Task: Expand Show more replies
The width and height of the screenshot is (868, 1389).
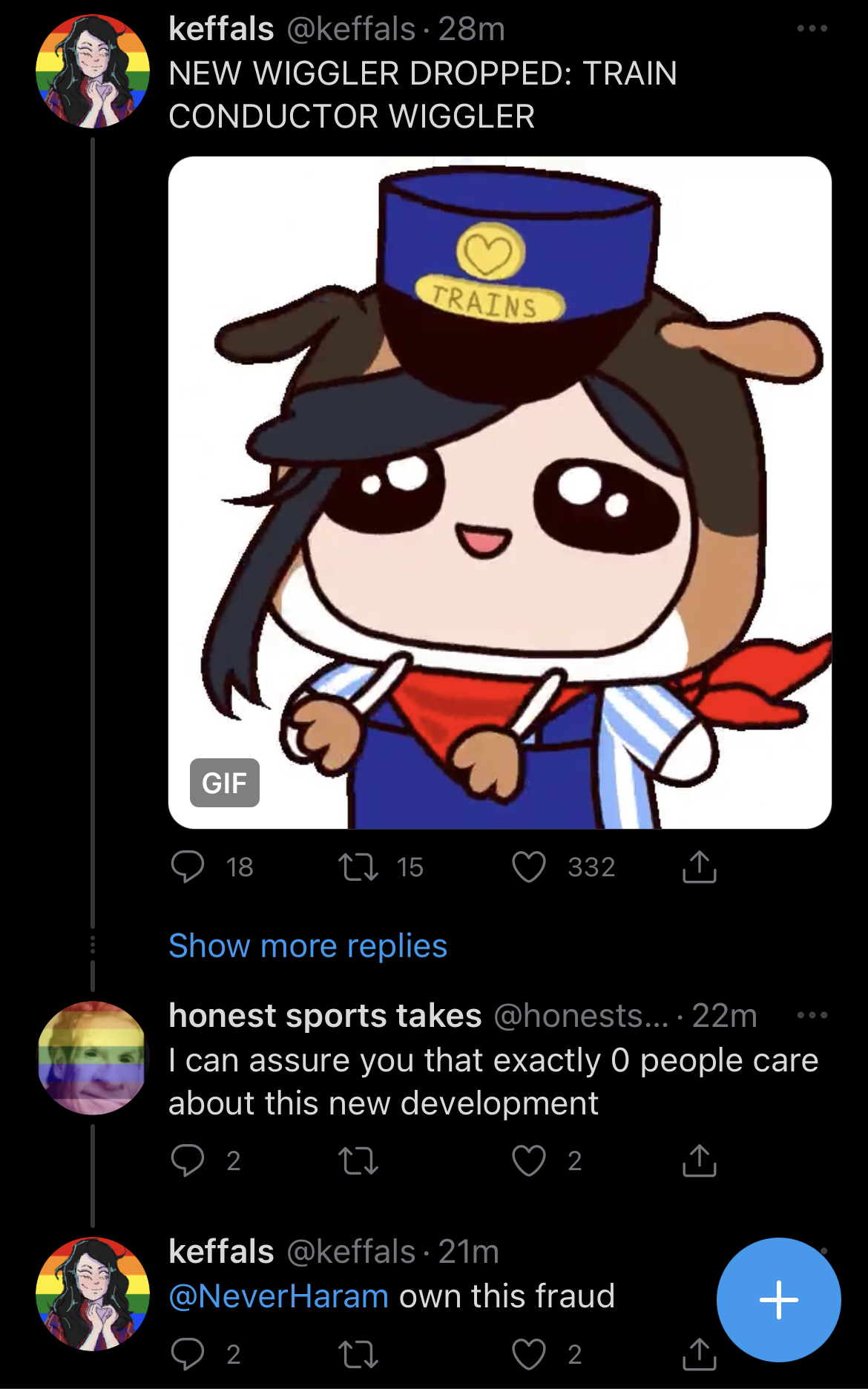Action: (x=308, y=946)
